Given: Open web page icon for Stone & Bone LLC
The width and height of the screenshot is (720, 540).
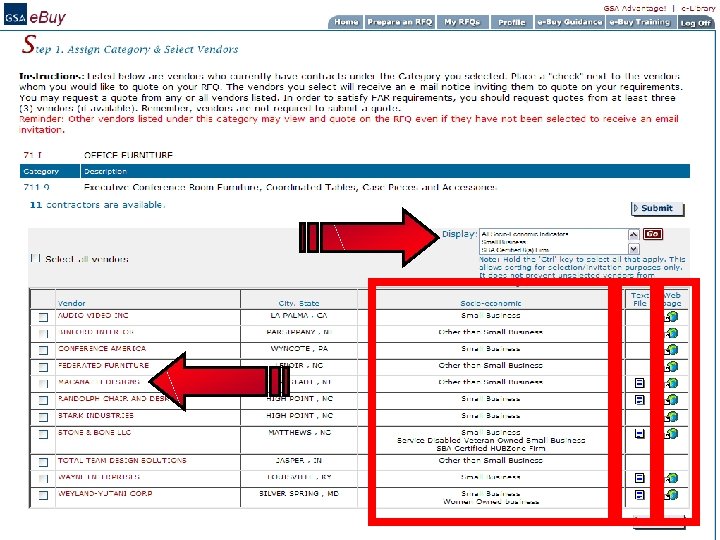Looking at the screenshot, I should [671, 433].
